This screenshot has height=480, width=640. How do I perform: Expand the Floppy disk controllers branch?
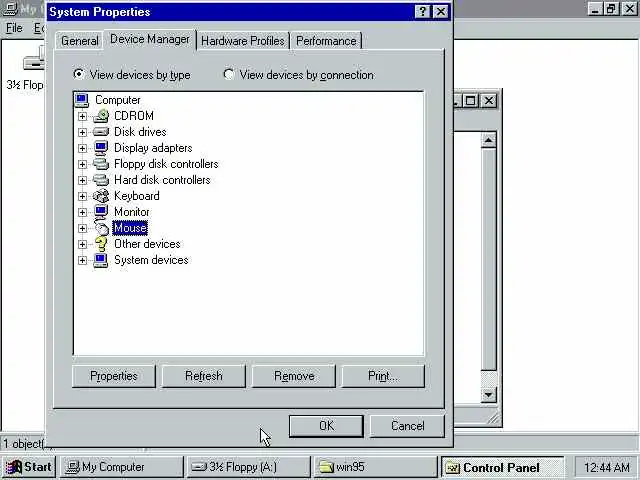click(x=82, y=164)
